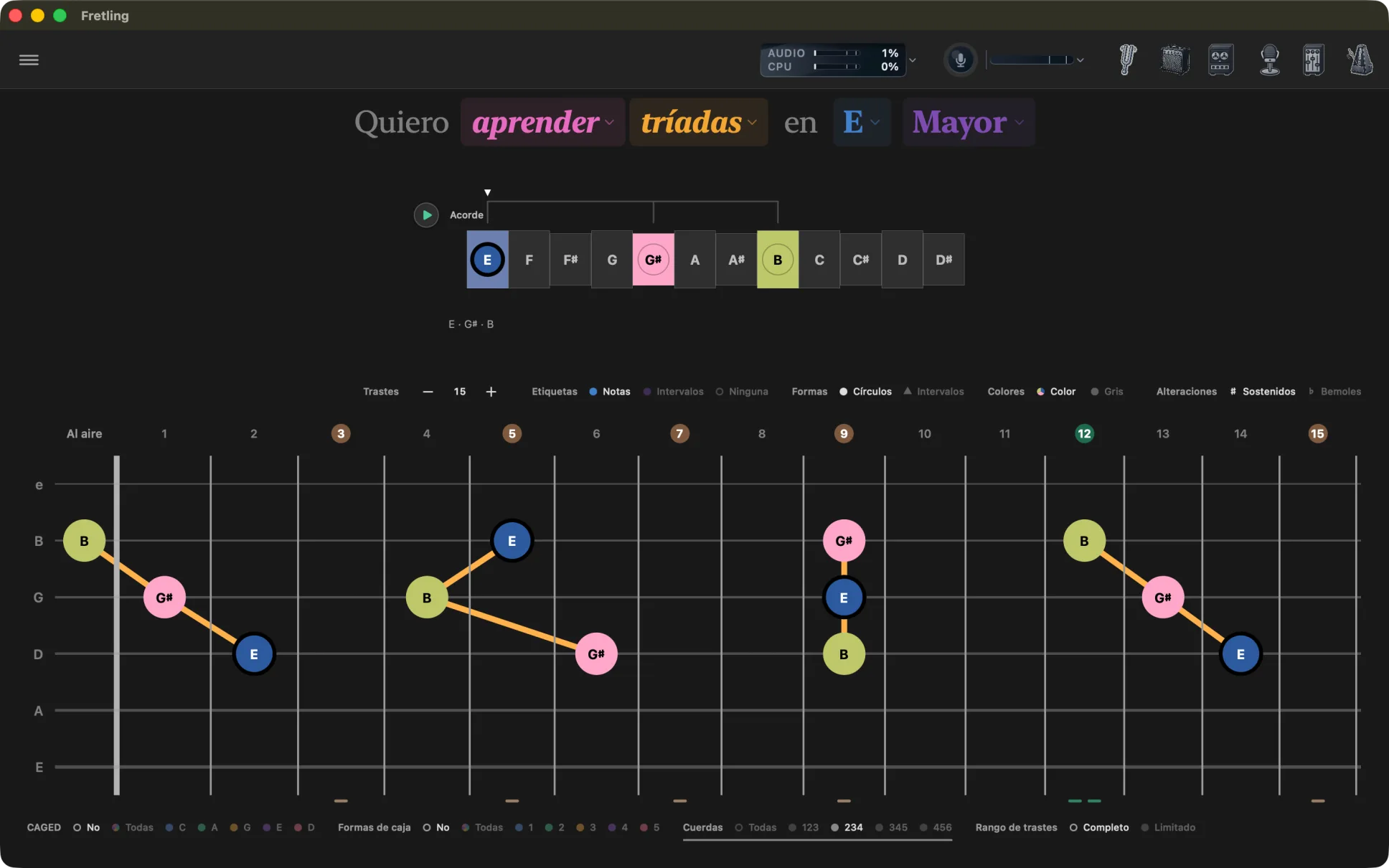The image size is (1389, 868).
Task: Expand the 'aprender' dropdown
Action: 543,123
